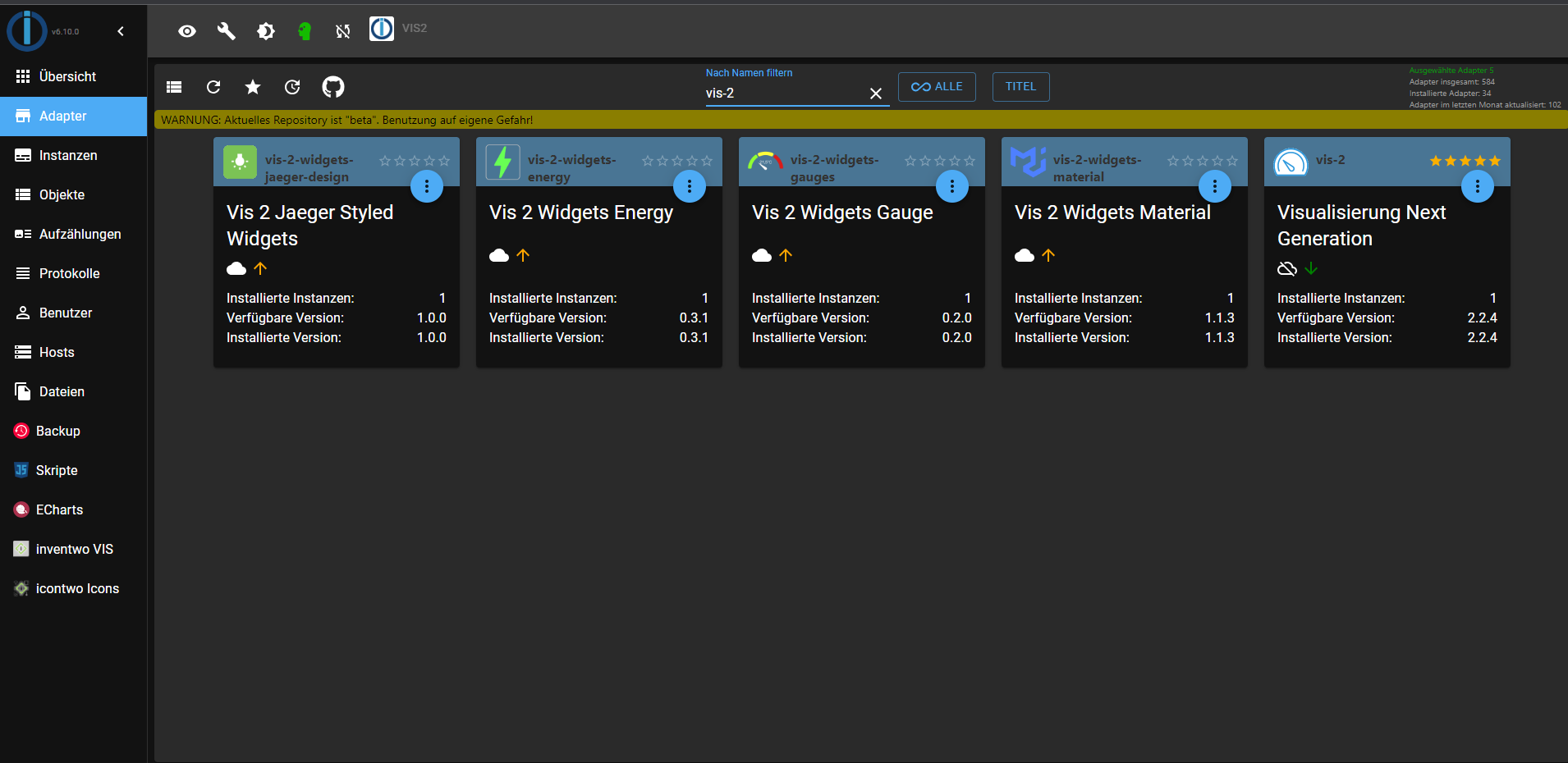Image resolution: width=1568 pixels, height=763 pixels.
Task: Open ECharts in sidebar
Action: click(73, 509)
